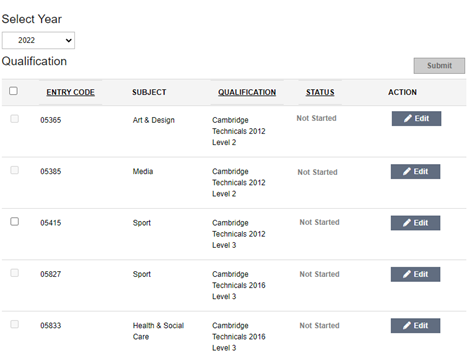Open the Select Year dropdown showing 2022
Viewport: 470px width, 361px height.
tap(38, 40)
